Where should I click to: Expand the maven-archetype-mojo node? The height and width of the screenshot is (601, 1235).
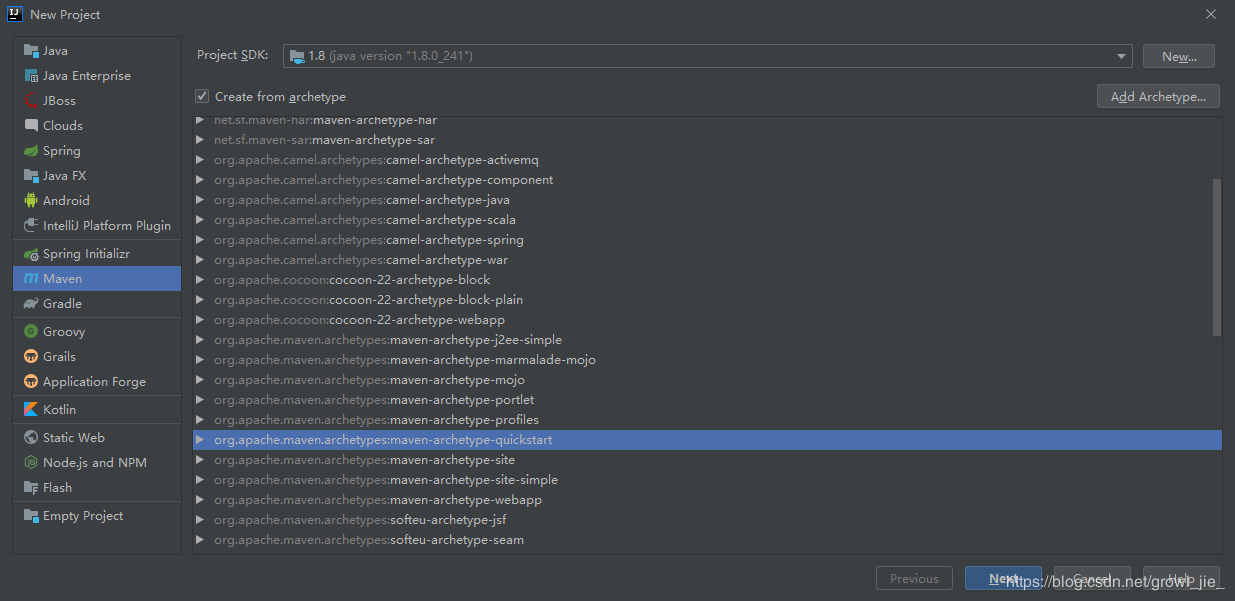[201, 380]
